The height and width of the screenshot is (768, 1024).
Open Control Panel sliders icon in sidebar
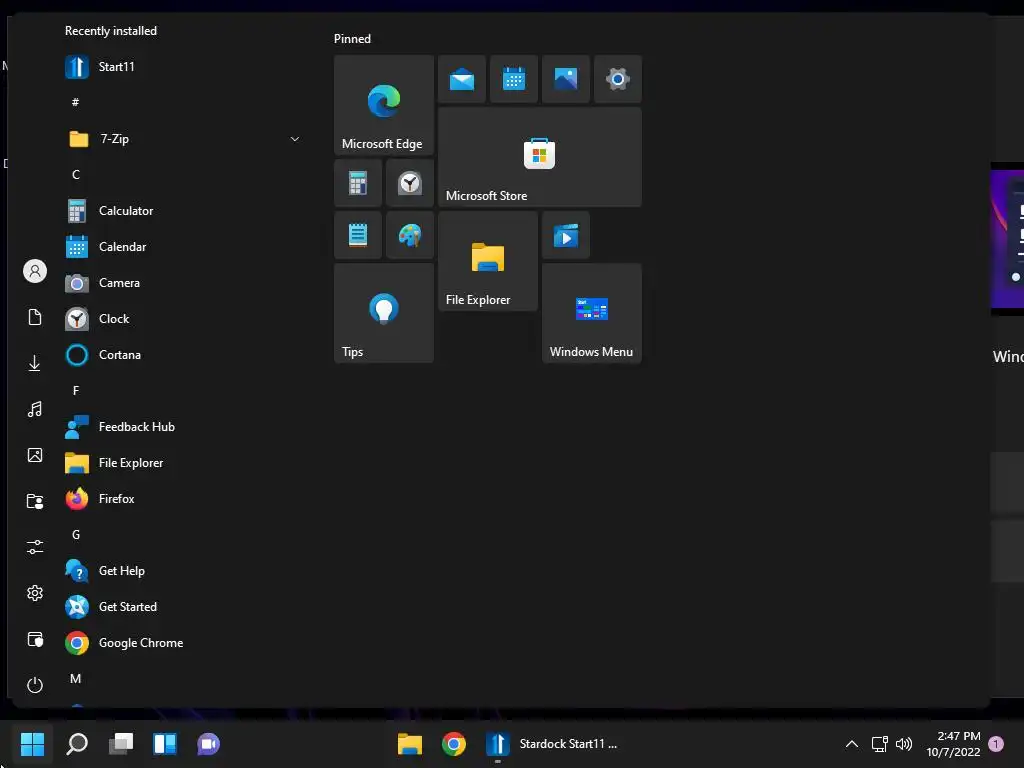click(x=35, y=547)
